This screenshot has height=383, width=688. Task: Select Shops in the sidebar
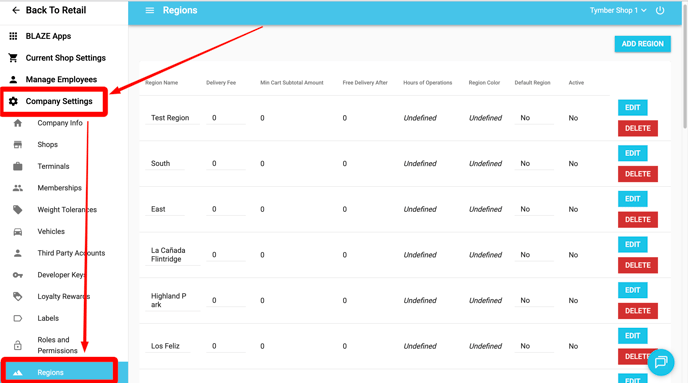[47, 144]
